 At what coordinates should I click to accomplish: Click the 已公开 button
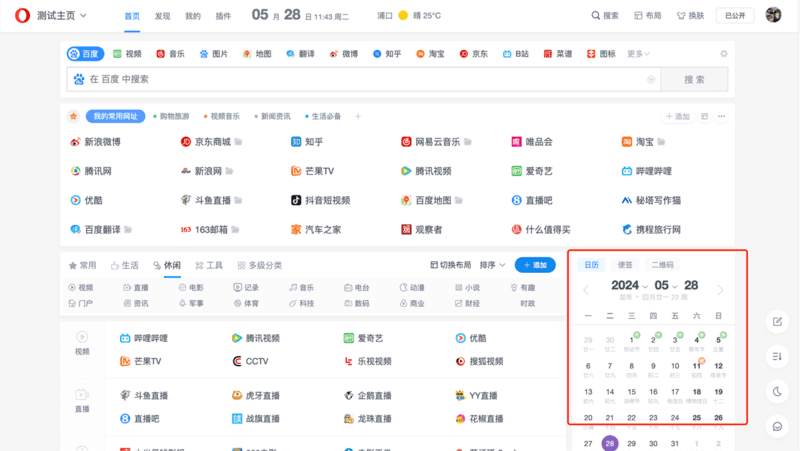click(735, 16)
